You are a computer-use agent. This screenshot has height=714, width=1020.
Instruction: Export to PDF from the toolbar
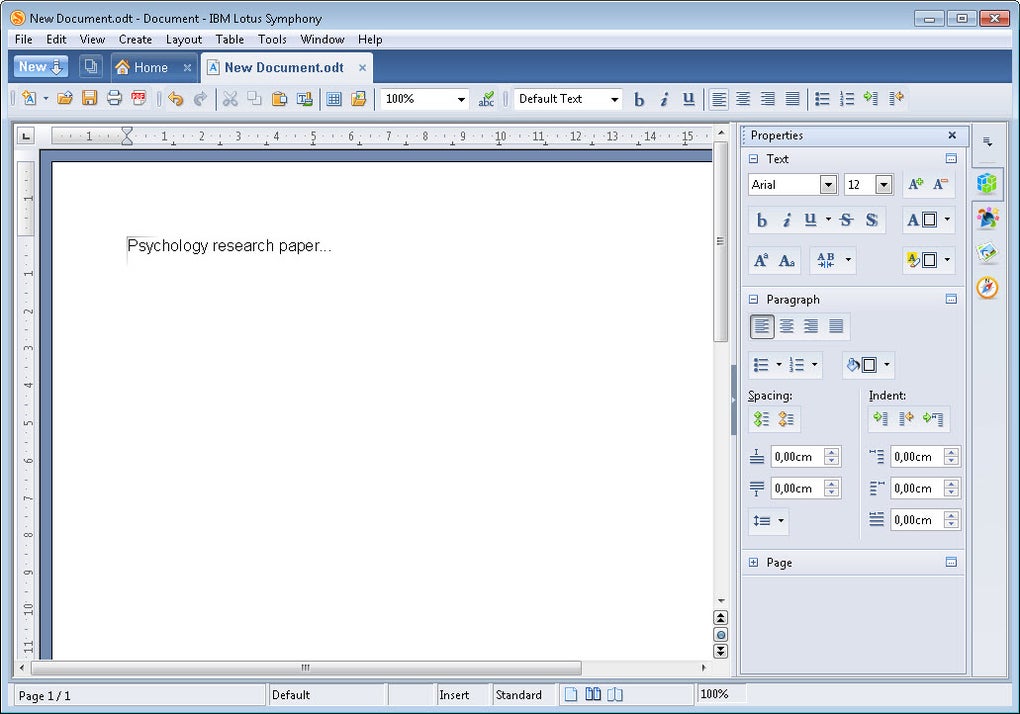(139, 99)
